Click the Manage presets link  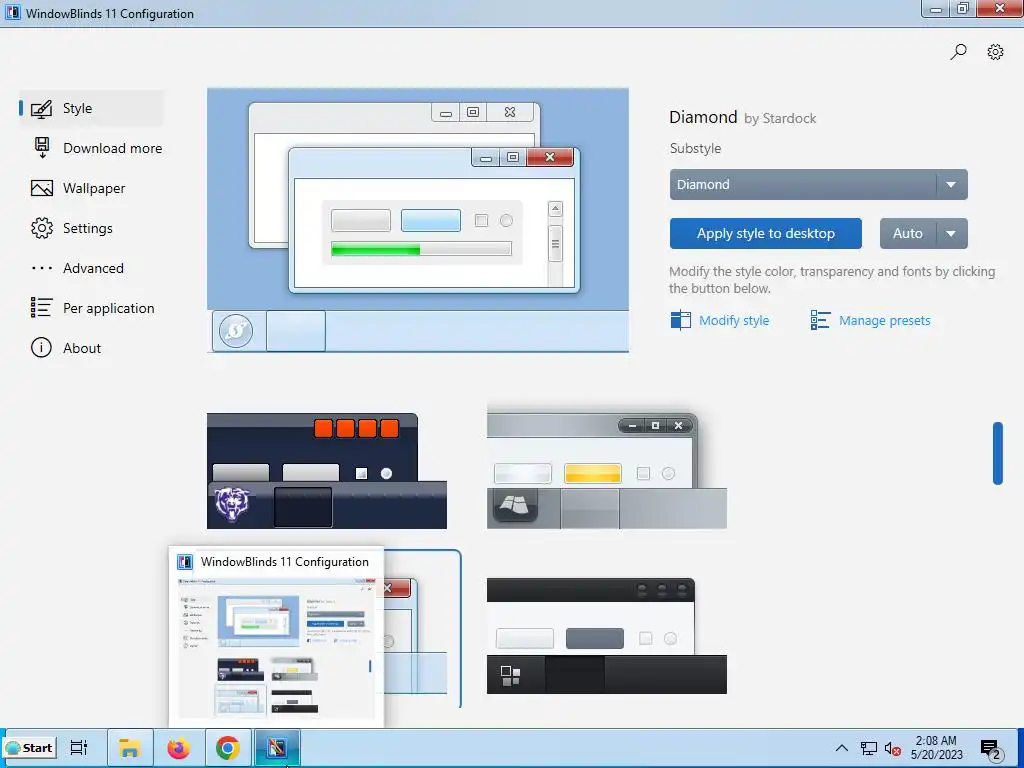tap(884, 320)
